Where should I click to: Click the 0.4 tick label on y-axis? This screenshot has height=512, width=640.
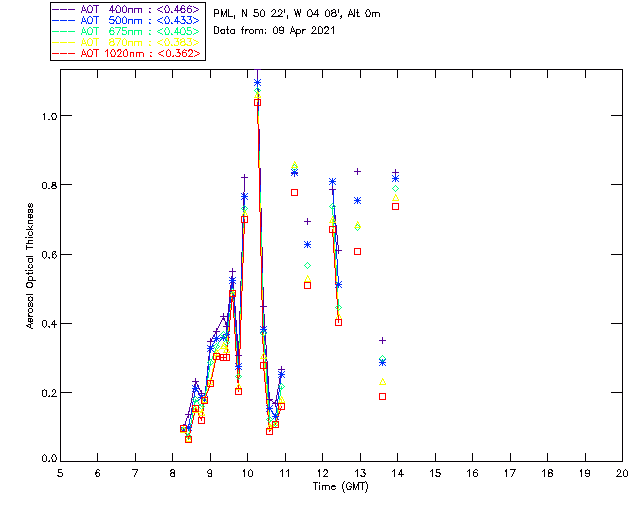[49, 324]
